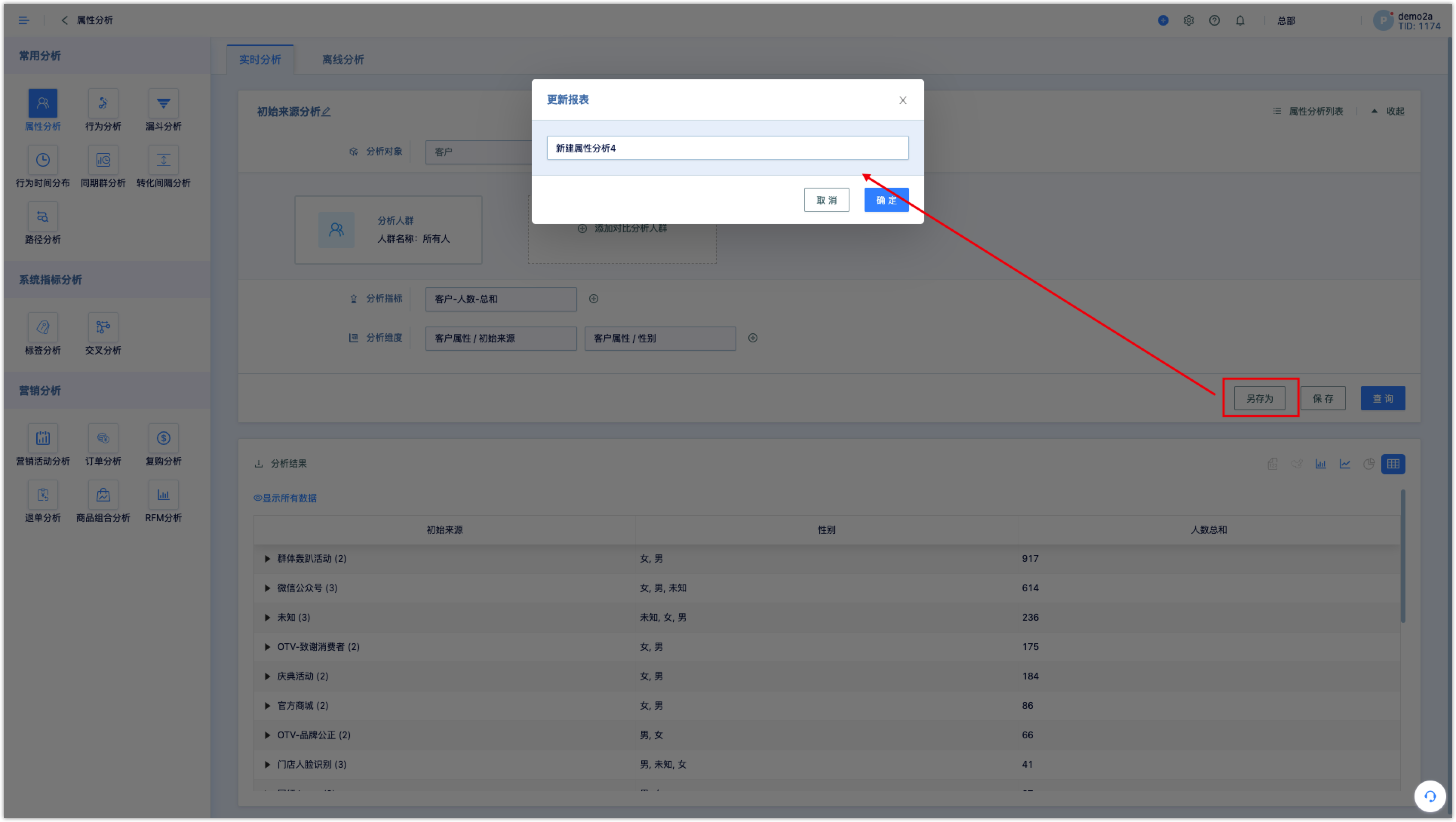
Task: Expand OTV-致谢消费者 (2) row
Action: (x=267, y=646)
